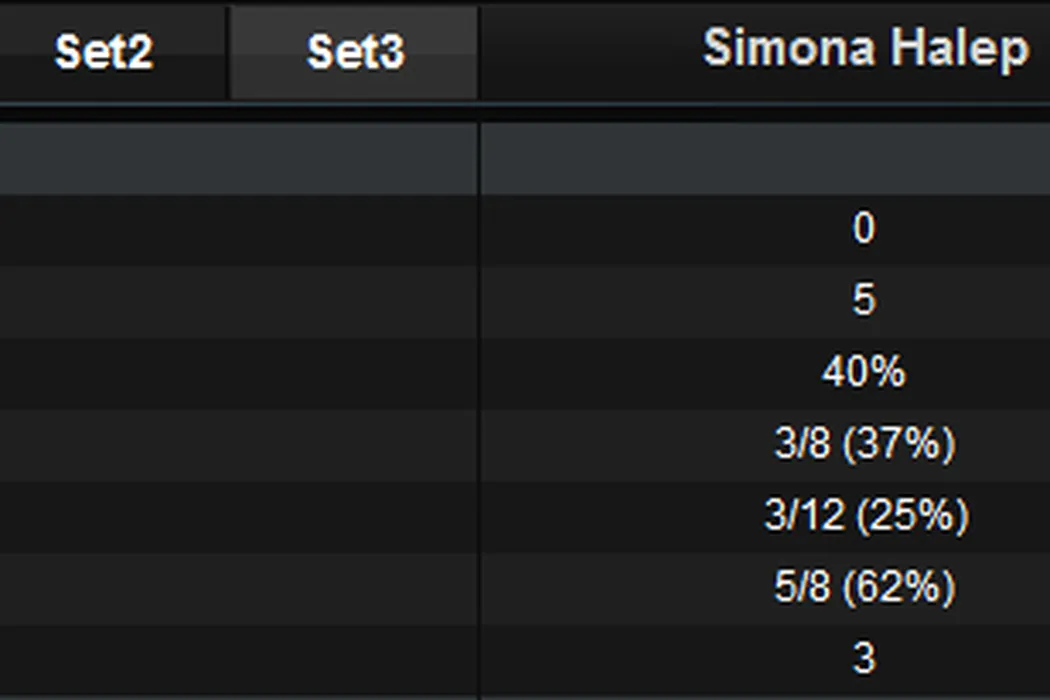
Task: Click the empty label cell left of 40%
Action: [x=238, y=372]
